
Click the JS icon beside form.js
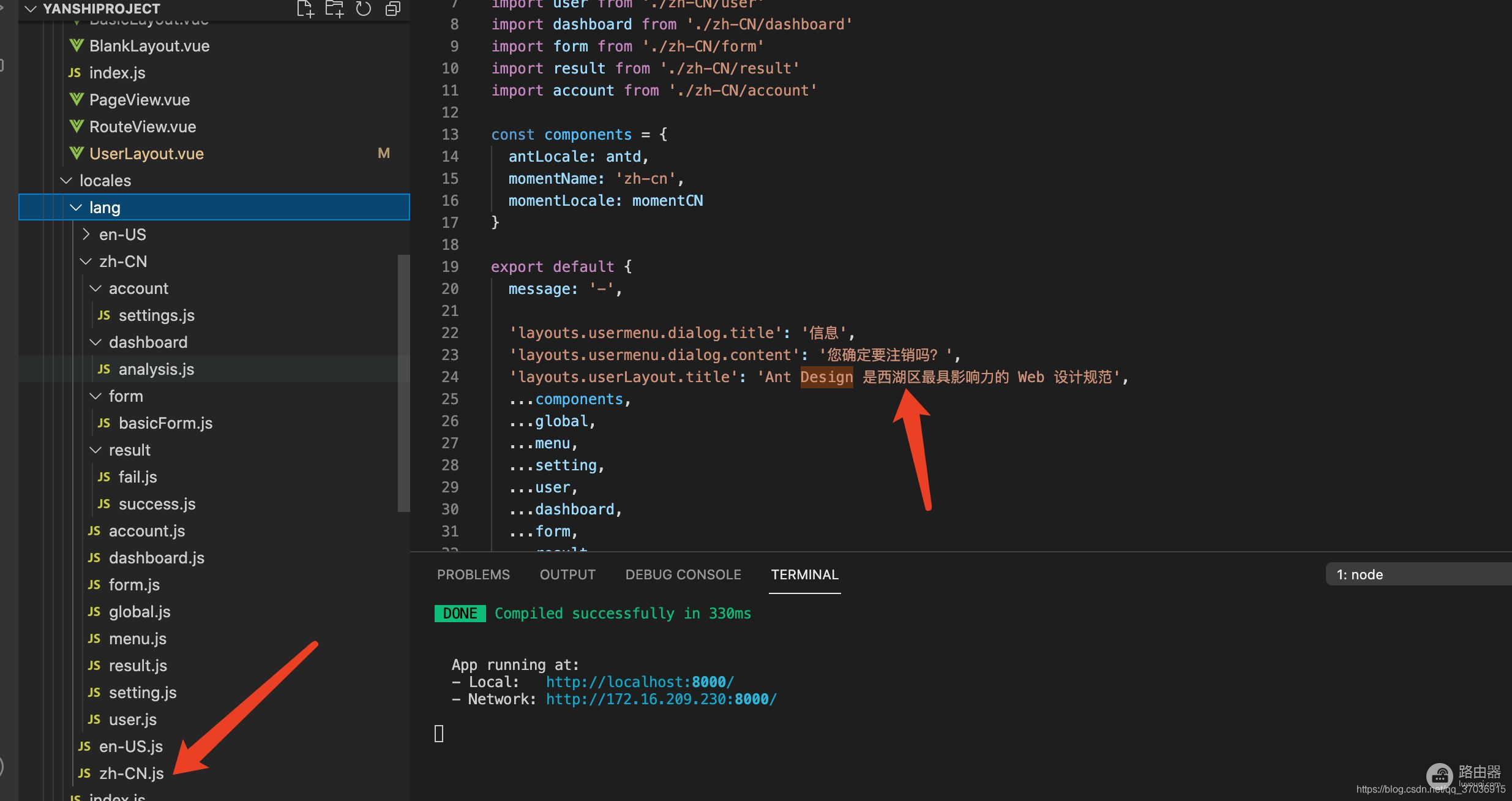(94, 584)
